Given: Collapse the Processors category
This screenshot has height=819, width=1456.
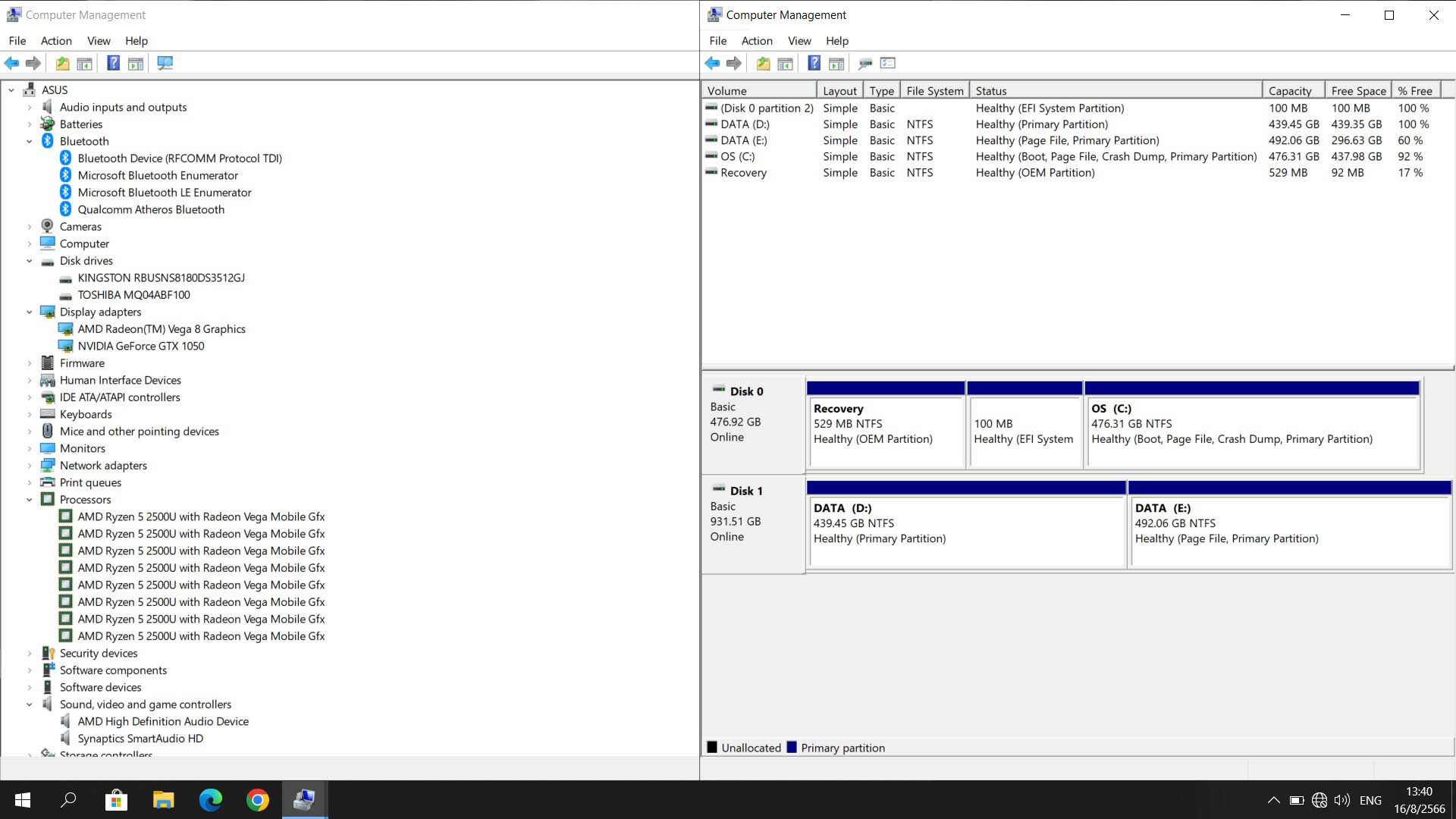Looking at the screenshot, I should 30,500.
